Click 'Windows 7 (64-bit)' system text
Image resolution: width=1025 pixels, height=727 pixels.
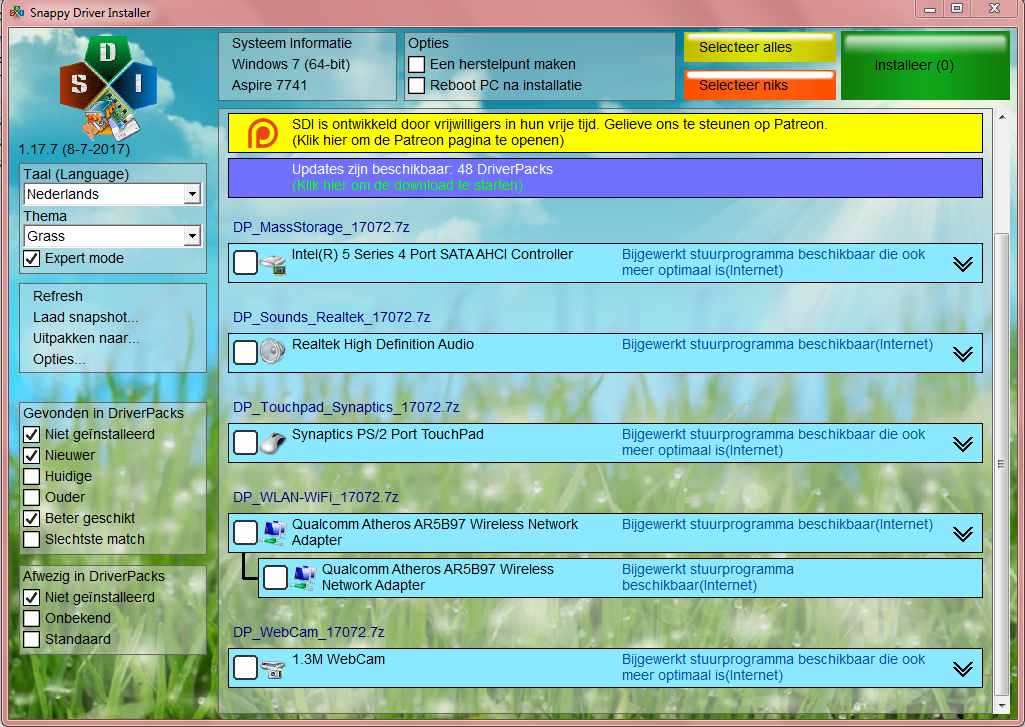(291, 64)
